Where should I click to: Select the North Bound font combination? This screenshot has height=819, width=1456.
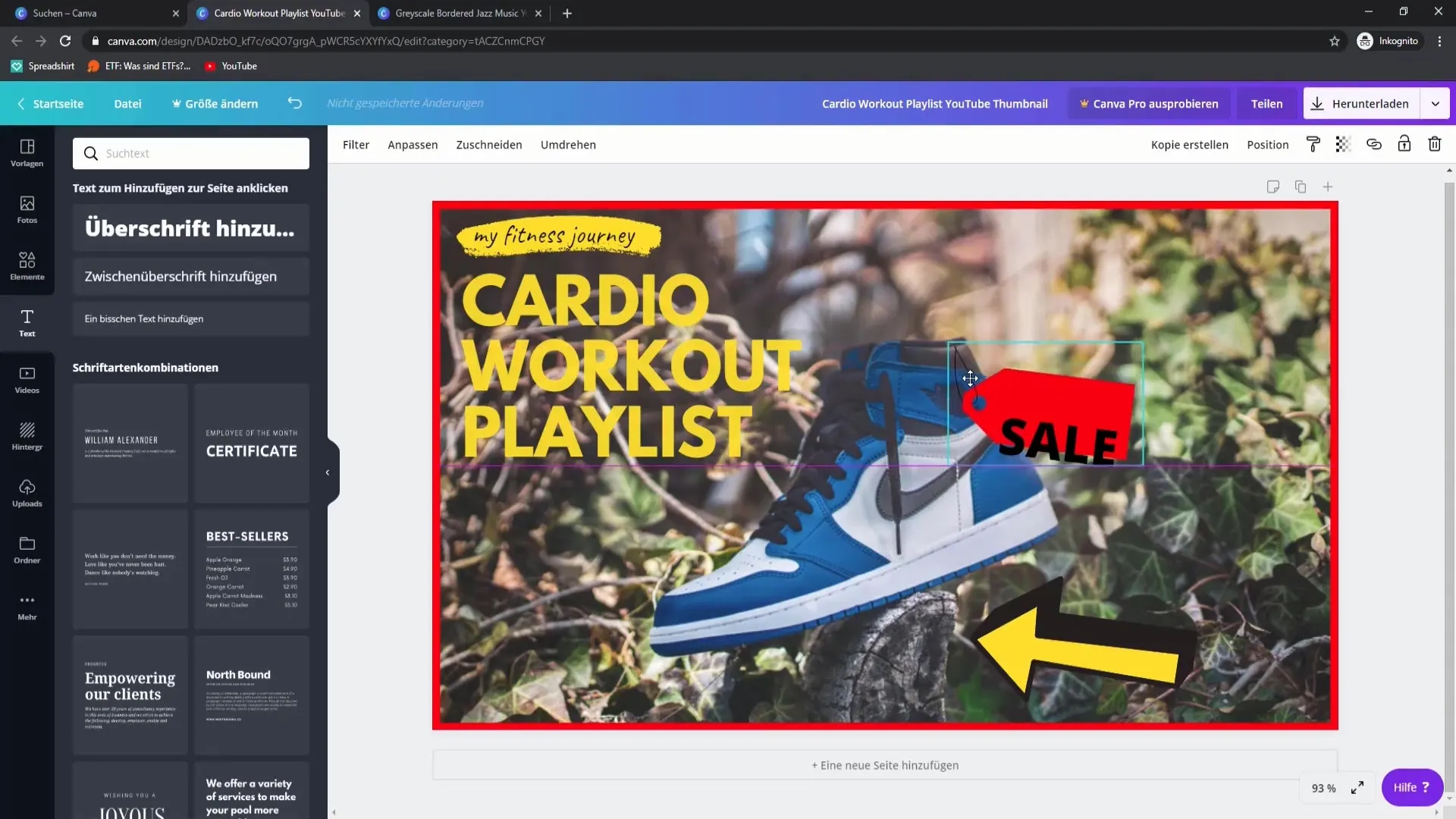point(252,695)
